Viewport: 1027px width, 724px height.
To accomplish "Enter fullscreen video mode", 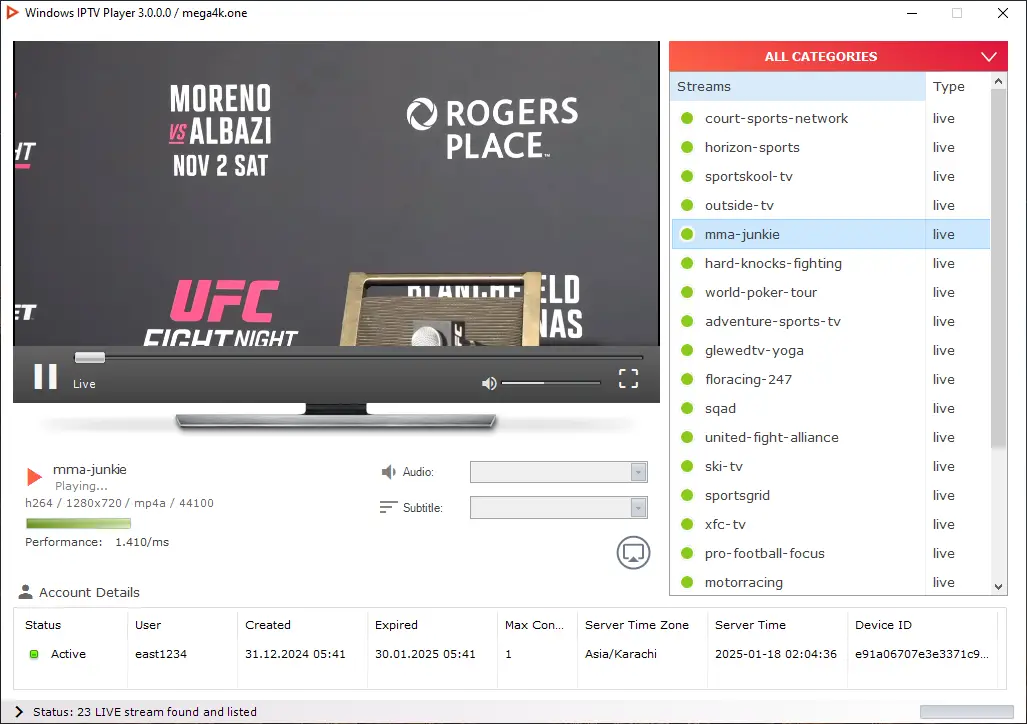I will pyautogui.click(x=628, y=378).
